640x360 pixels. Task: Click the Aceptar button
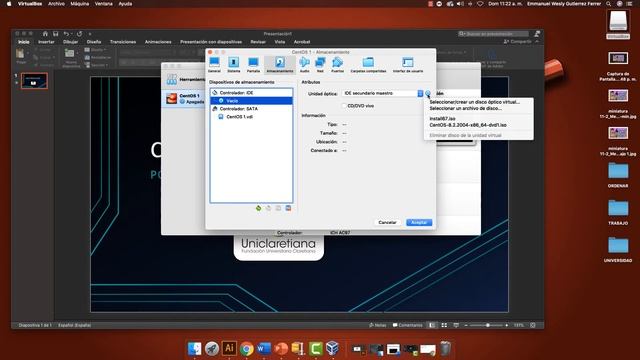419,222
